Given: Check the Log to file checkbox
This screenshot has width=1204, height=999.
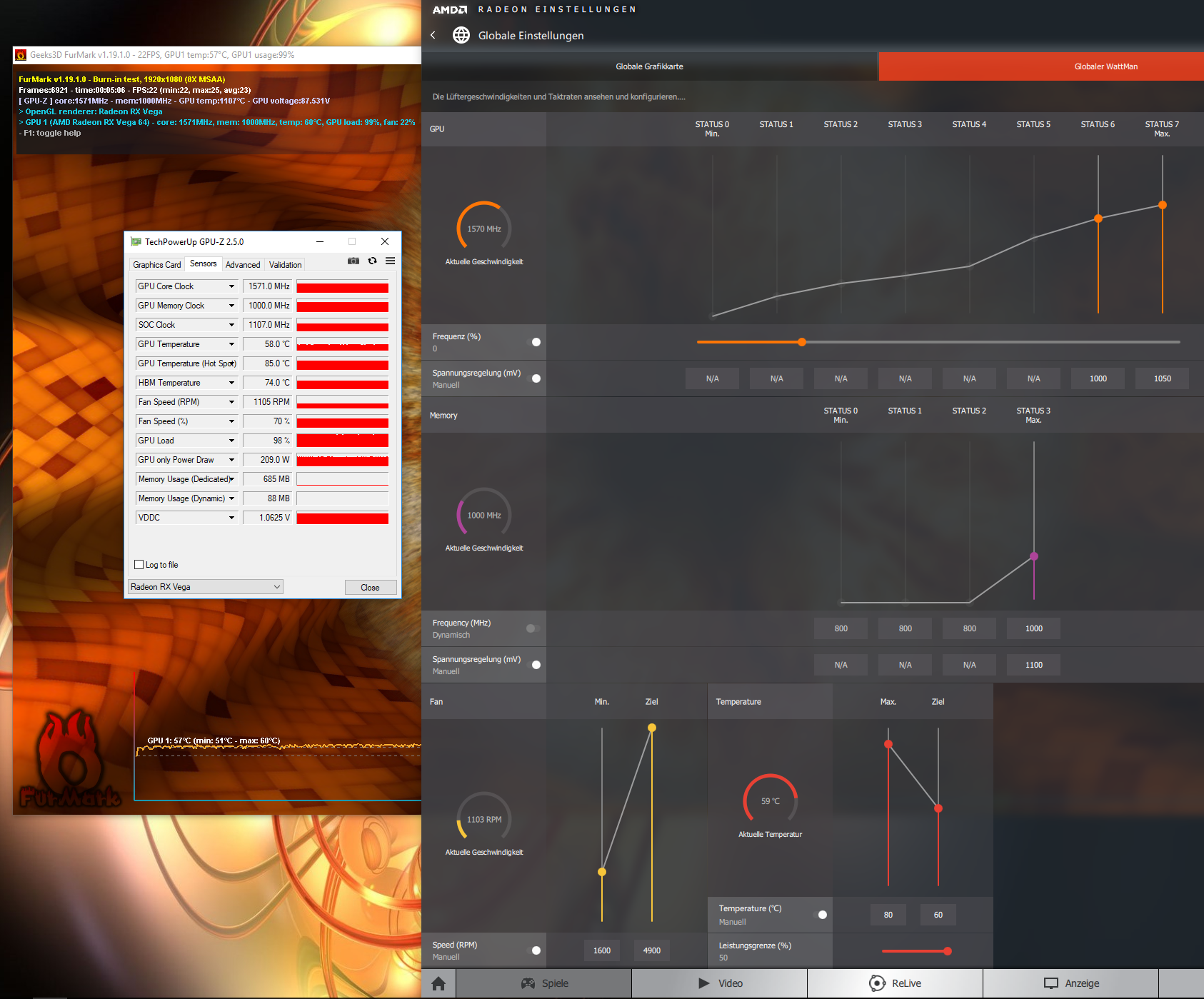Looking at the screenshot, I should tap(139, 565).
